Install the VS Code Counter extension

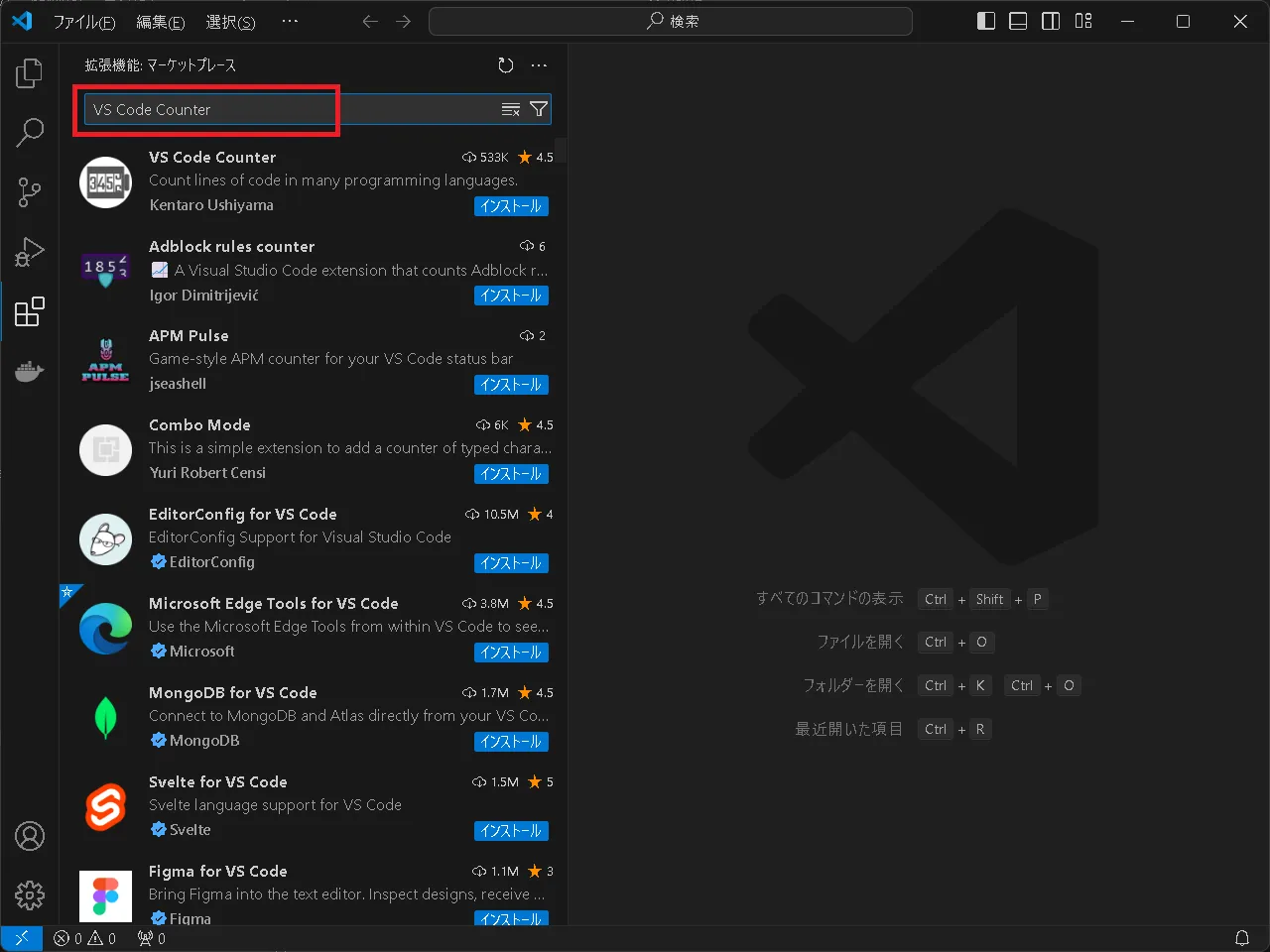(x=511, y=206)
